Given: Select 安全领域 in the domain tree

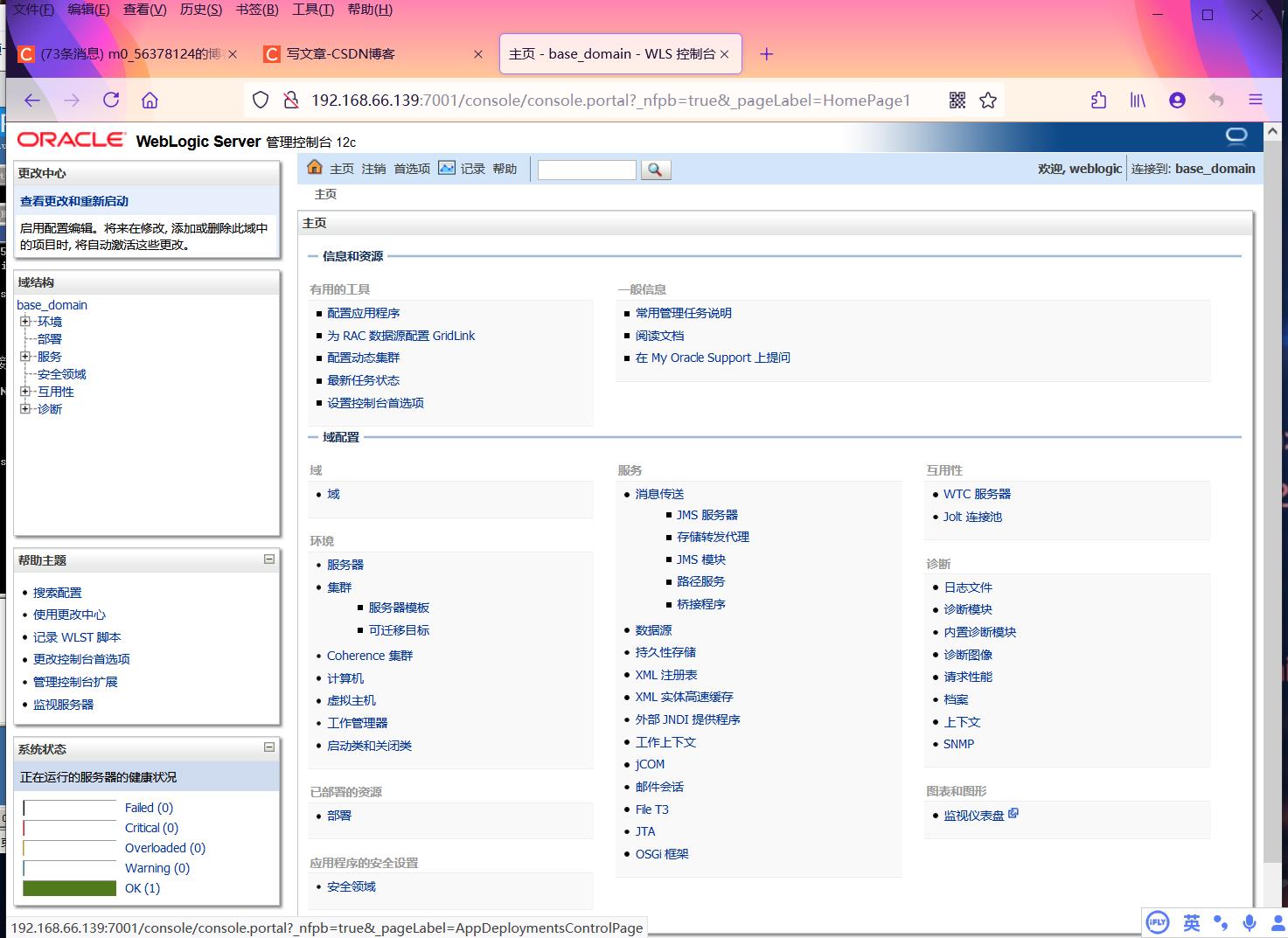Looking at the screenshot, I should click(x=61, y=374).
